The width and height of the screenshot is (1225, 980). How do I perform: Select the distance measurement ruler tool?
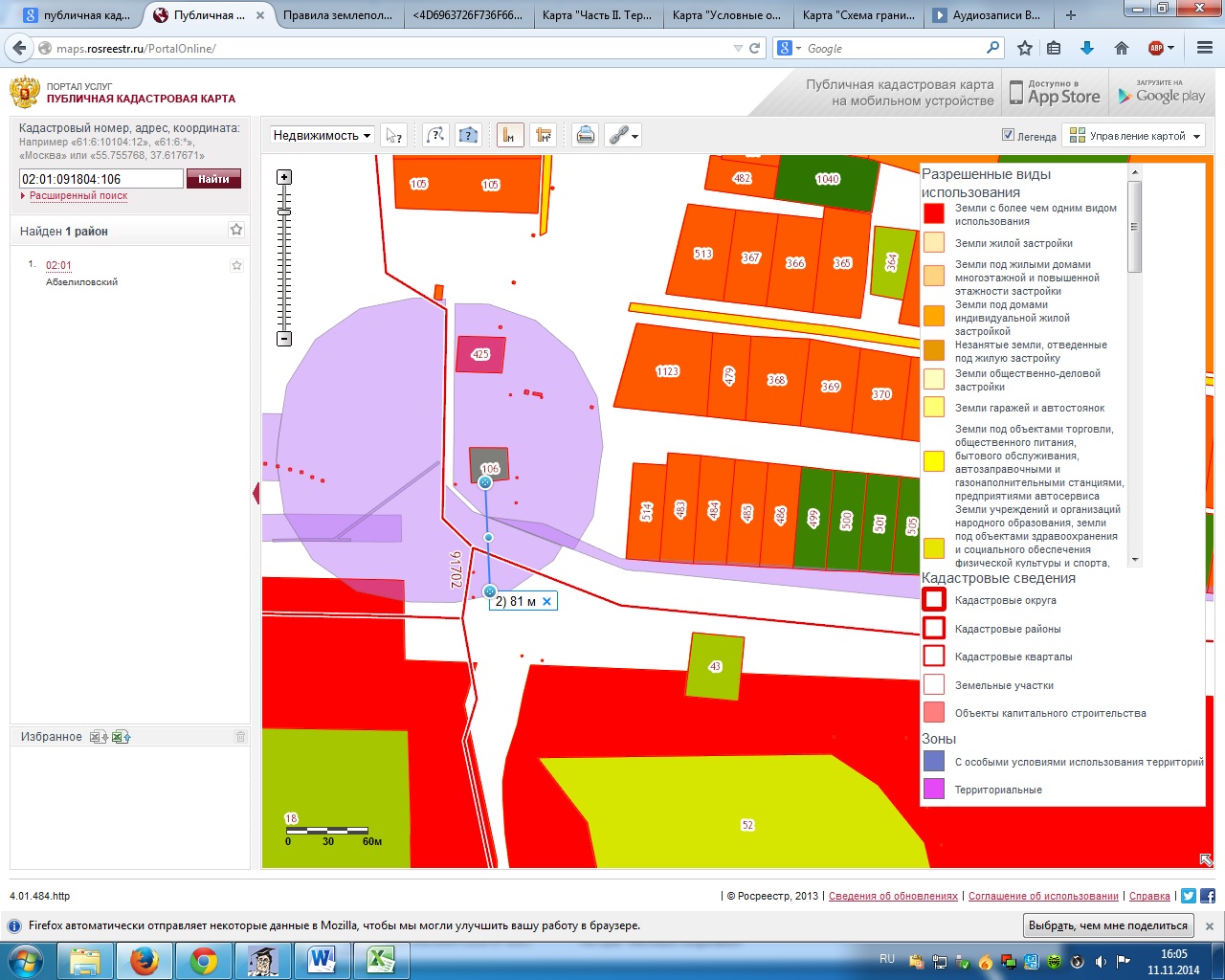[x=509, y=136]
